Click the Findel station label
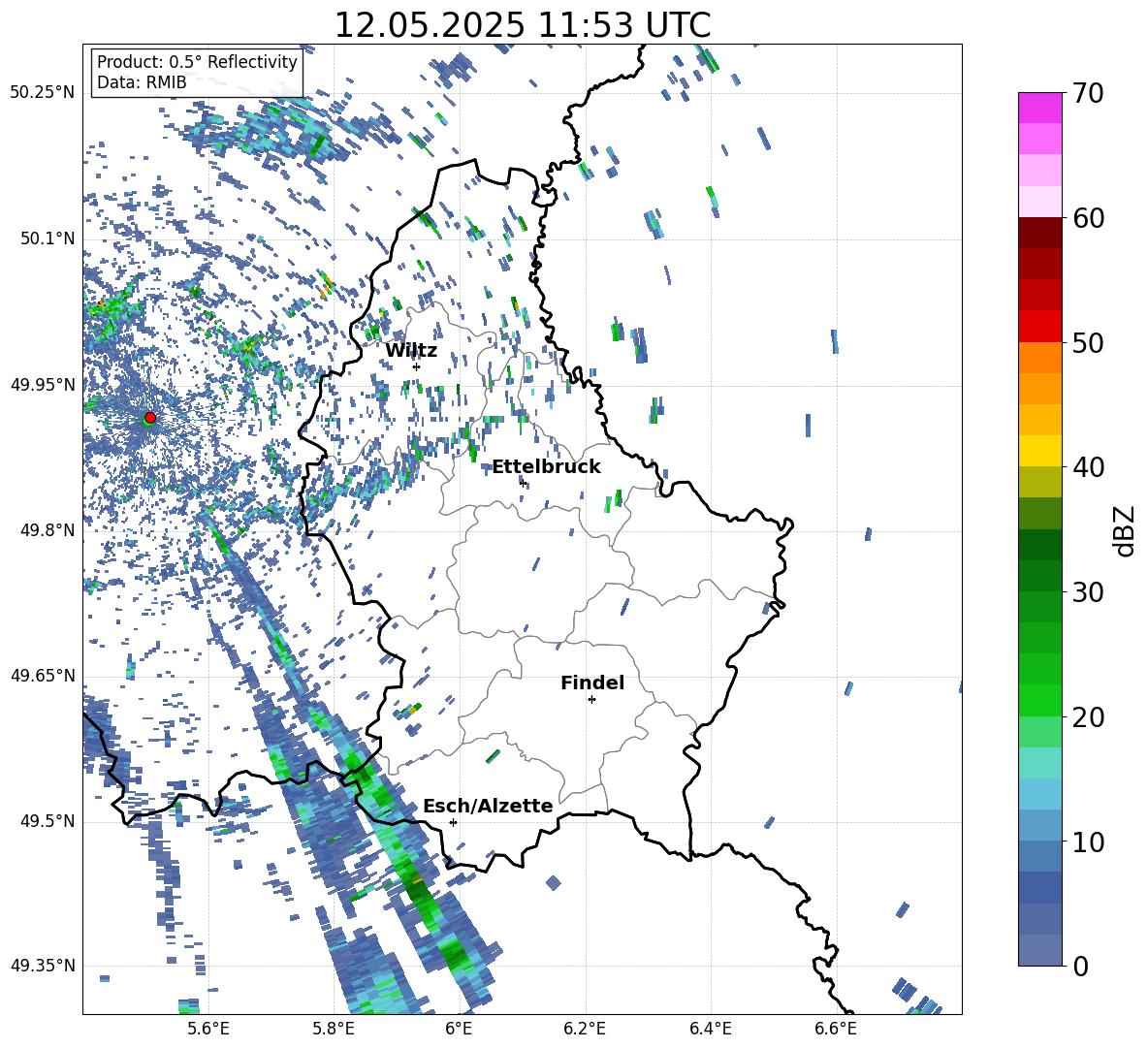Image resolution: width=1148 pixels, height=1048 pixels. (x=592, y=683)
